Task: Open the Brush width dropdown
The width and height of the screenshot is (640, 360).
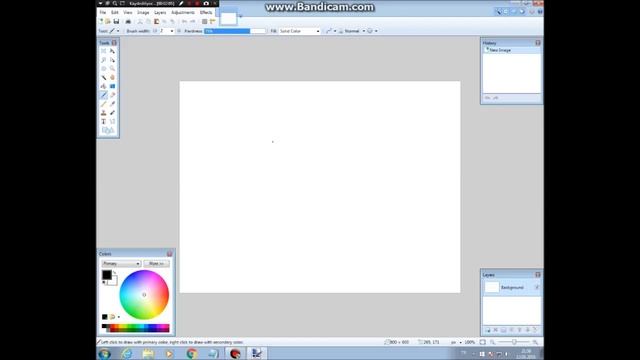Action: coord(172,31)
